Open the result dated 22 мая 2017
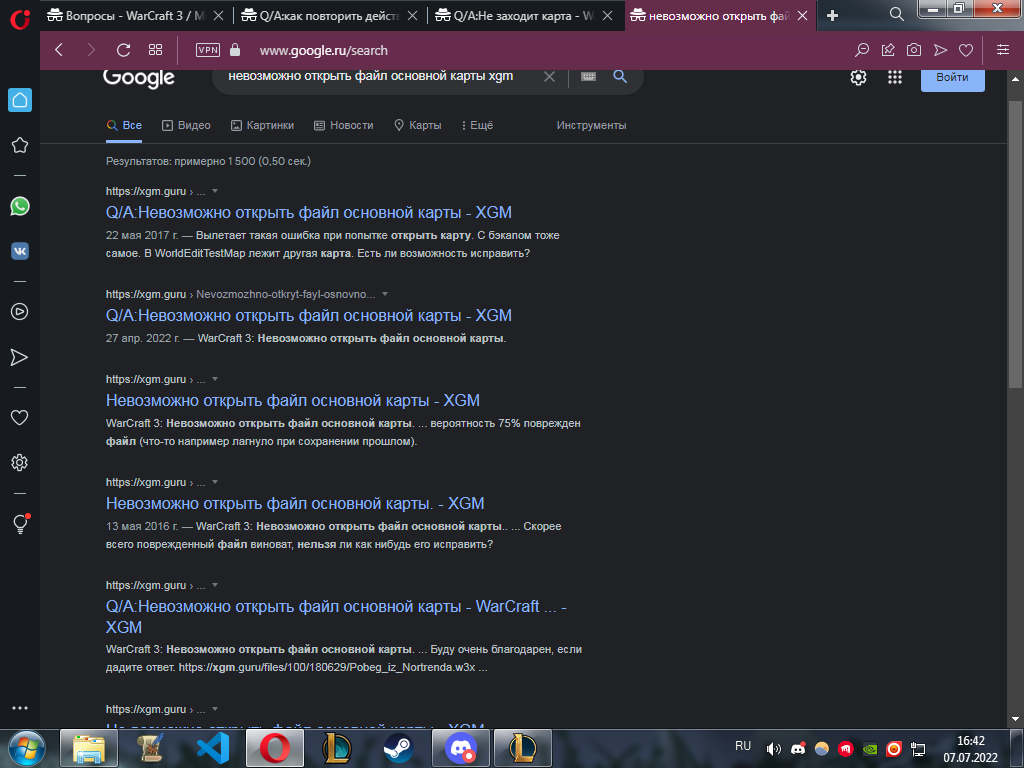This screenshot has width=1024, height=768. 308,212
